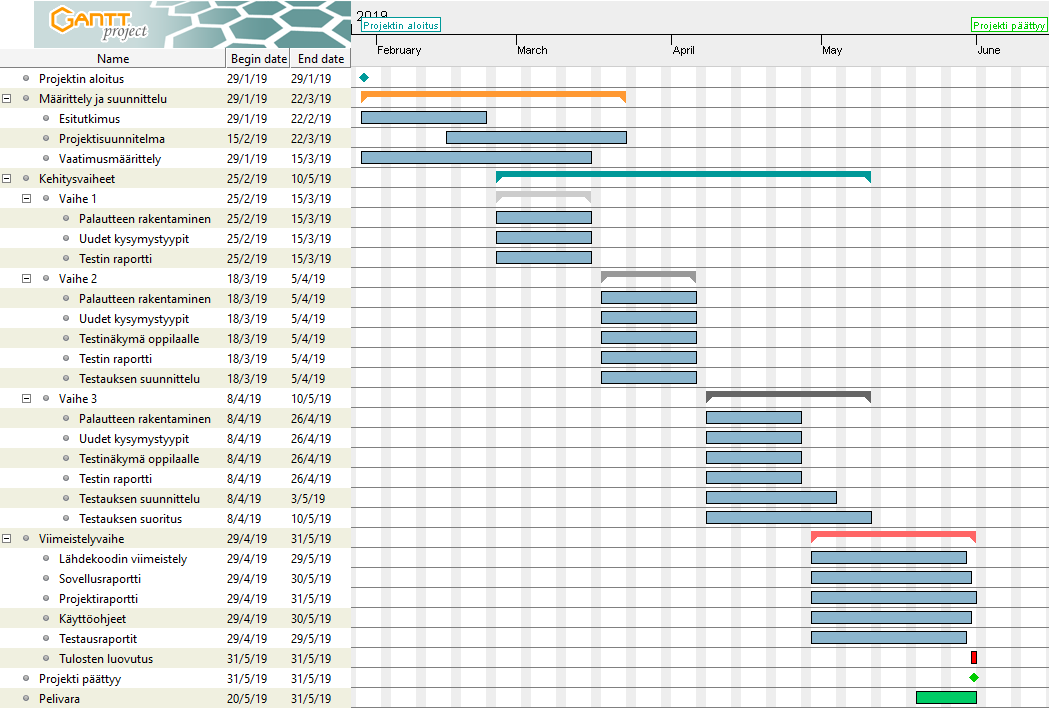Screen dimensions: 1049x708
Task: Click the bullet icon beside Pelivara
Action: coord(26,699)
